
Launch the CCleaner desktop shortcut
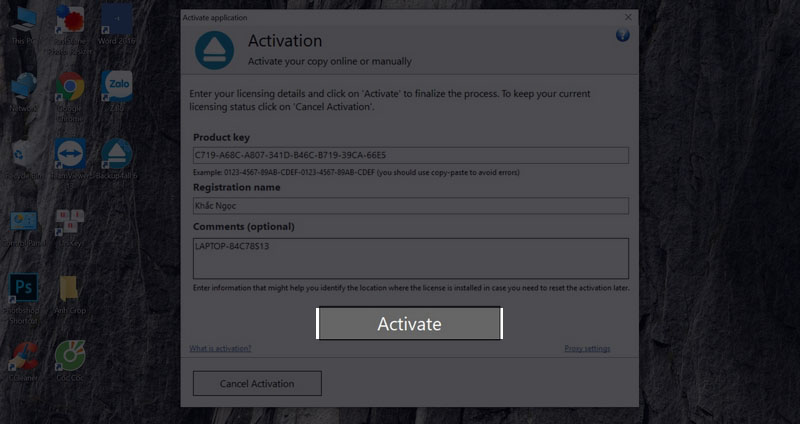(x=23, y=362)
